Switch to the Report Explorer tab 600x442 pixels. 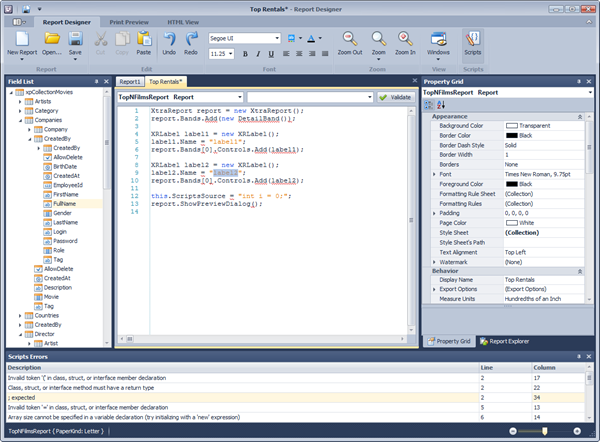click(x=505, y=341)
